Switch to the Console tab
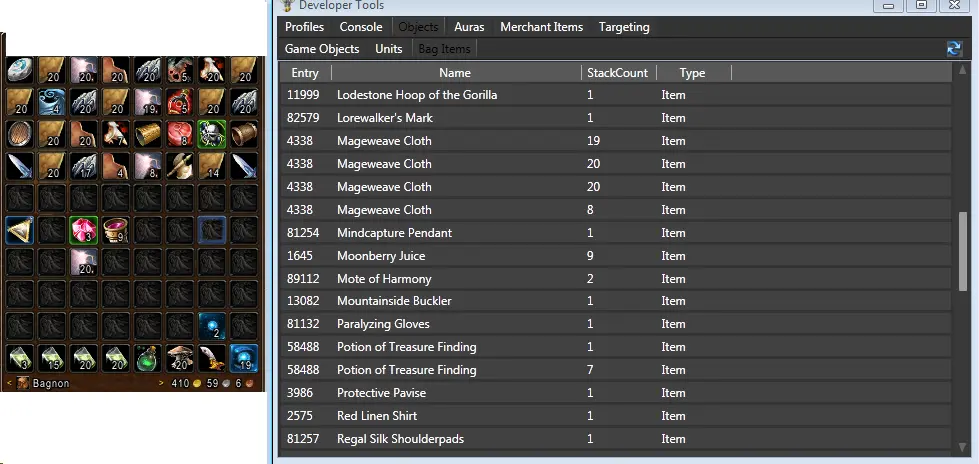The image size is (979, 464). pyautogui.click(x=361, y=27)
